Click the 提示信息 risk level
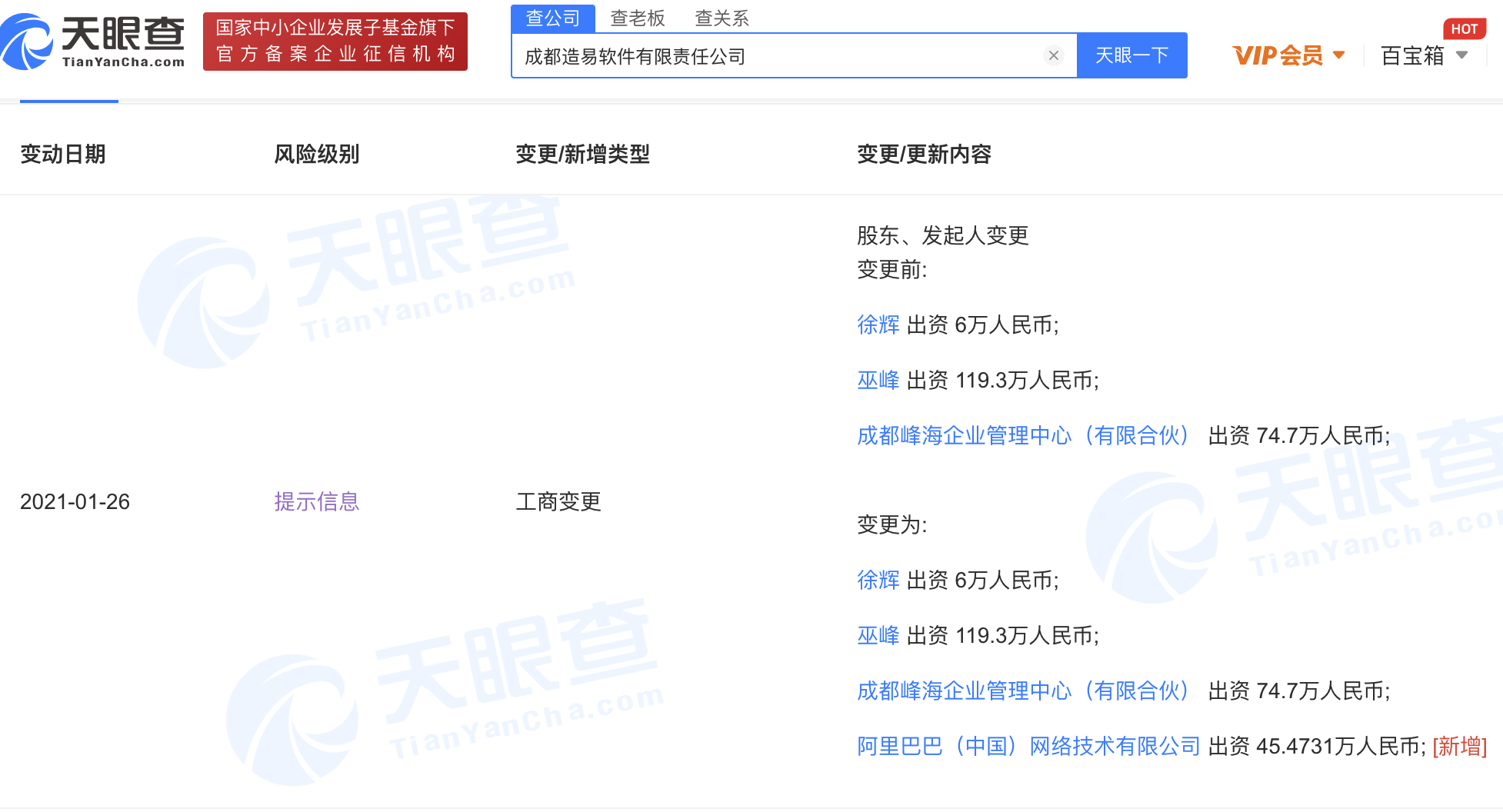 [317, 501]
